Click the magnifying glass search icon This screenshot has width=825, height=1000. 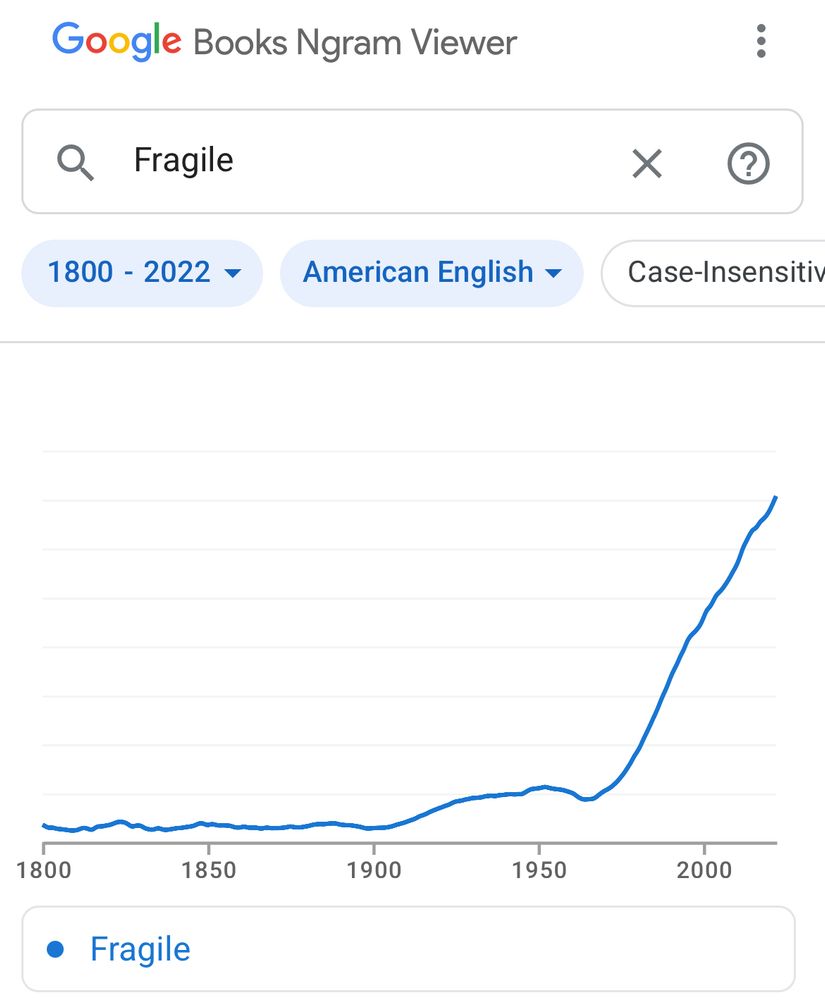click(x=75, y=163)
